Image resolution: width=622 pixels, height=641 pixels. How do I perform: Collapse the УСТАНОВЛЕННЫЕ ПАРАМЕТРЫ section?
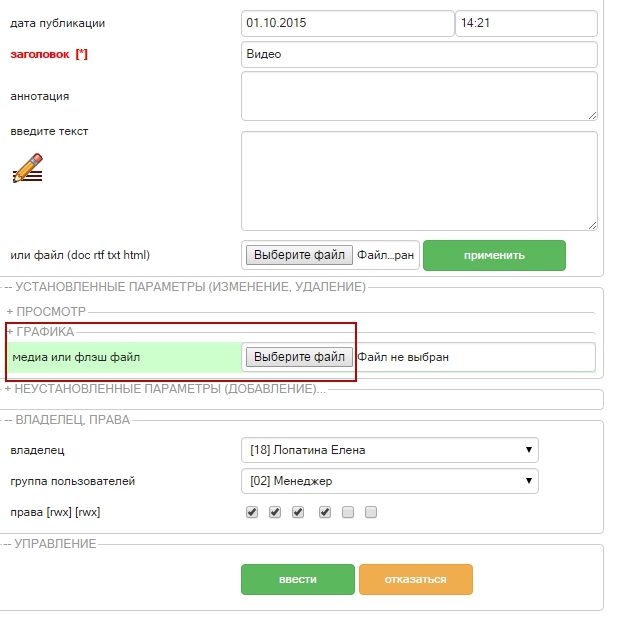pyautogui.click(x=185, y=287)
